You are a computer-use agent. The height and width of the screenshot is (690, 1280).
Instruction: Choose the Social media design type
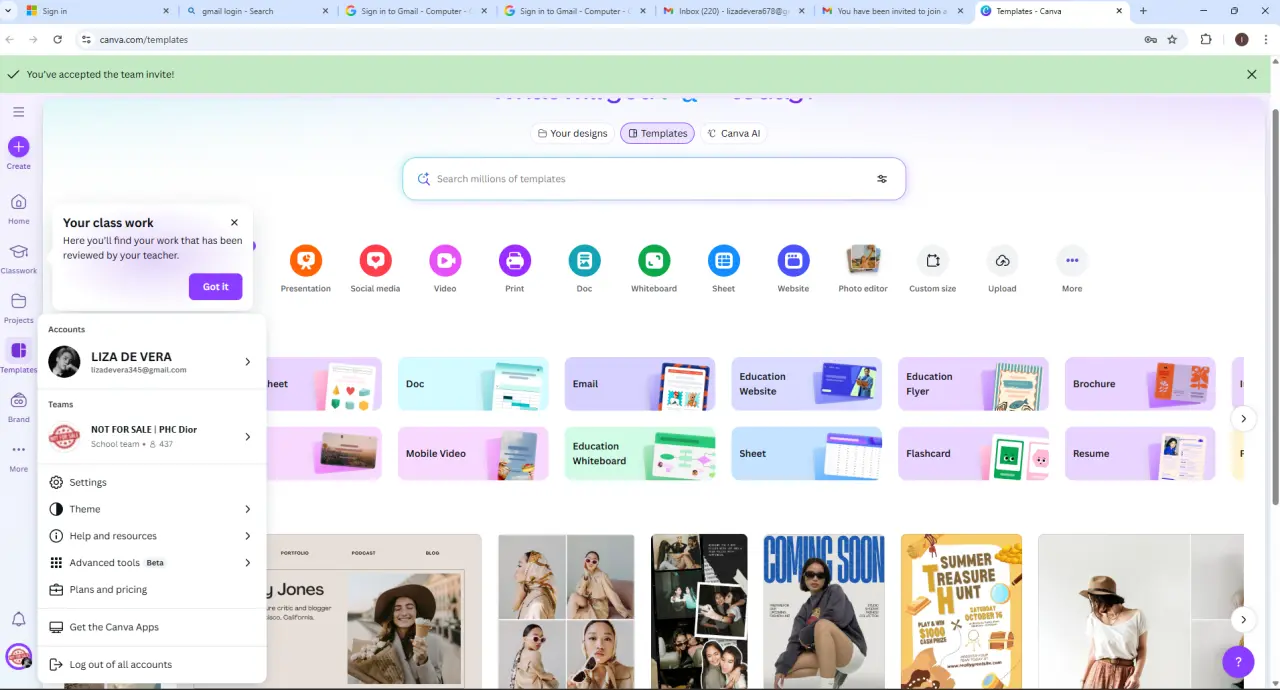tap(375, 269)
